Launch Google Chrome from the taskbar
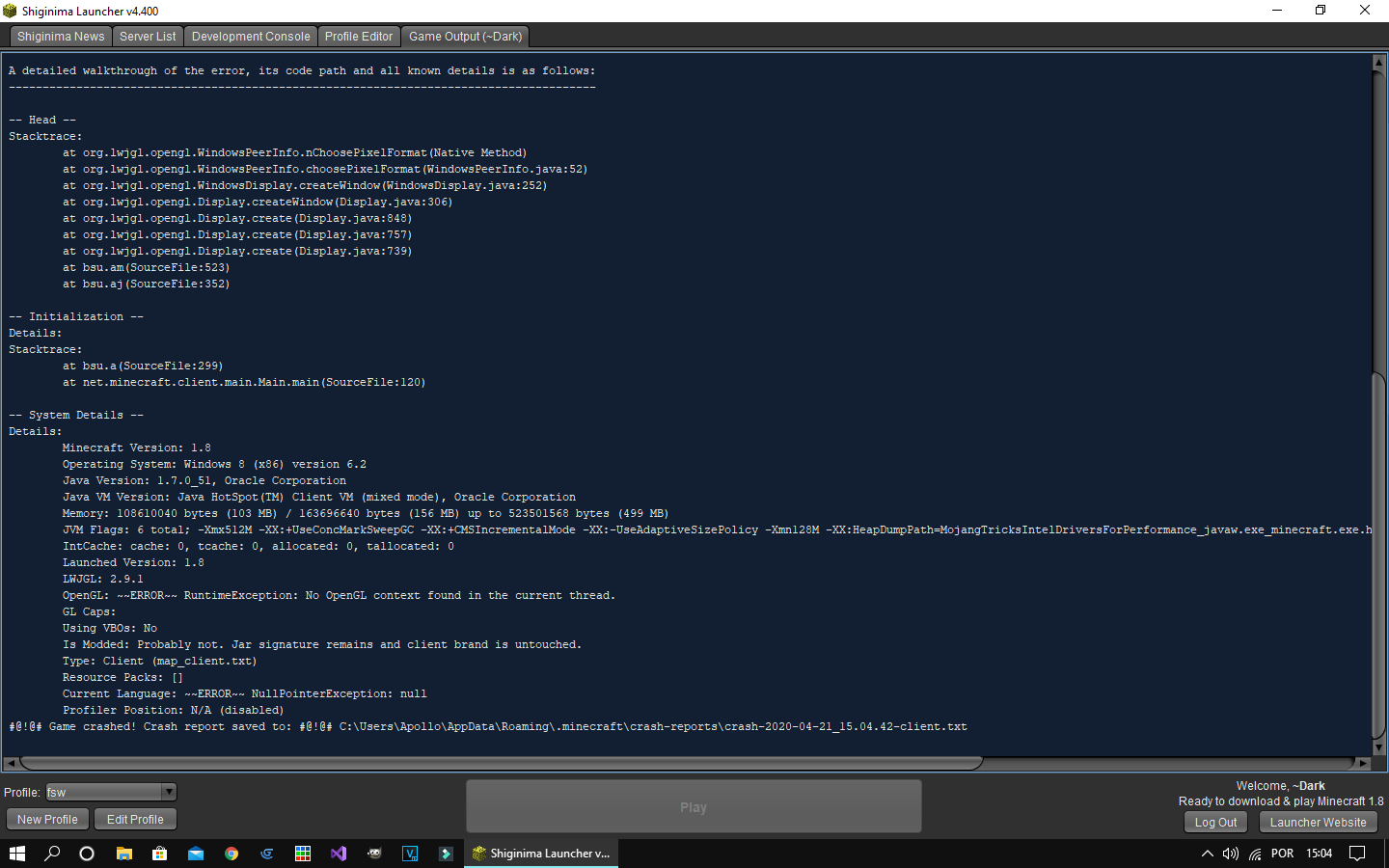Screen dimensions: 1389x868 tap(231, 854)
